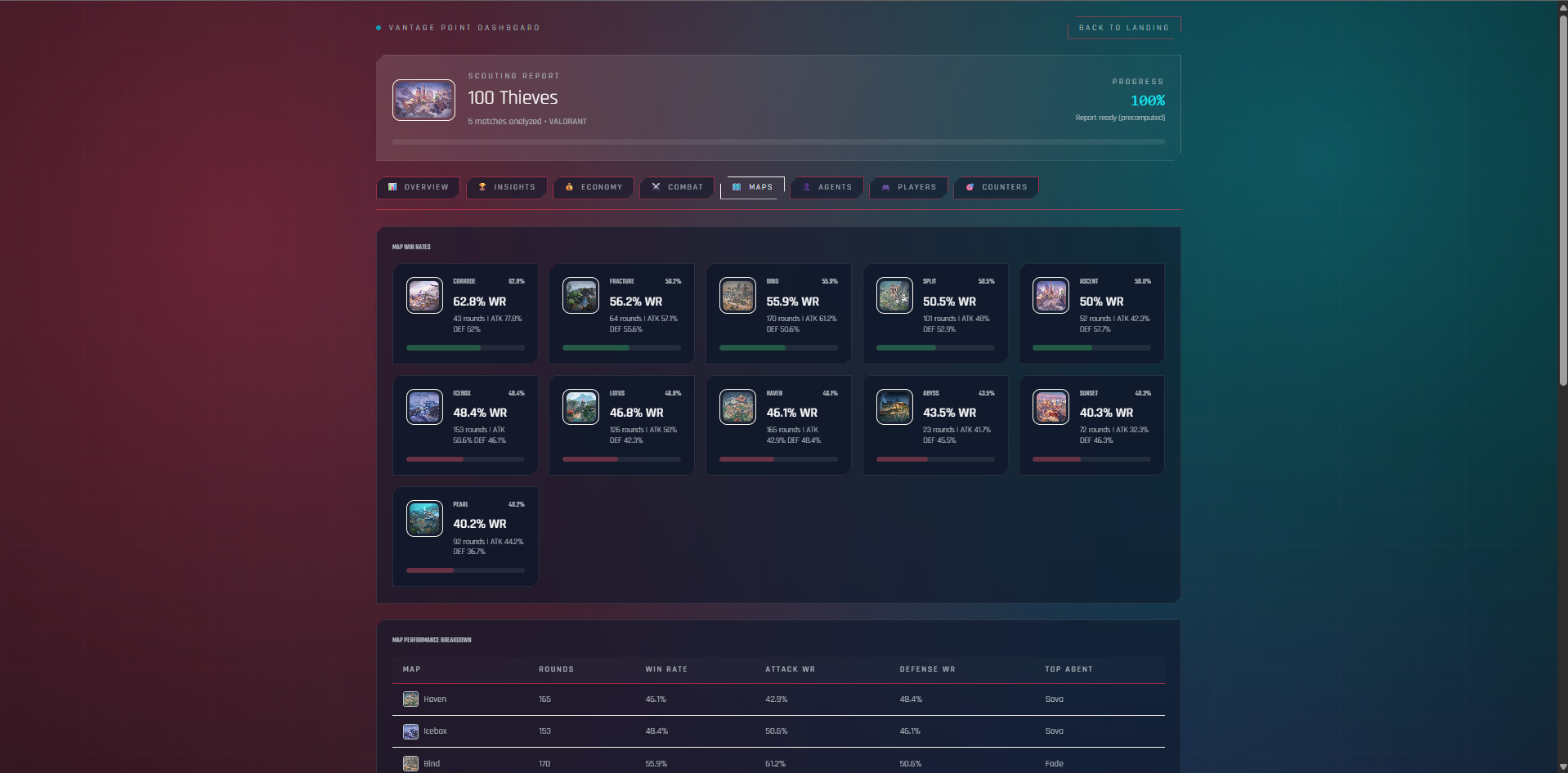Click "Icebox" name in the breakdown table
Screen dimensions: 1568x773
coord(435,731)
